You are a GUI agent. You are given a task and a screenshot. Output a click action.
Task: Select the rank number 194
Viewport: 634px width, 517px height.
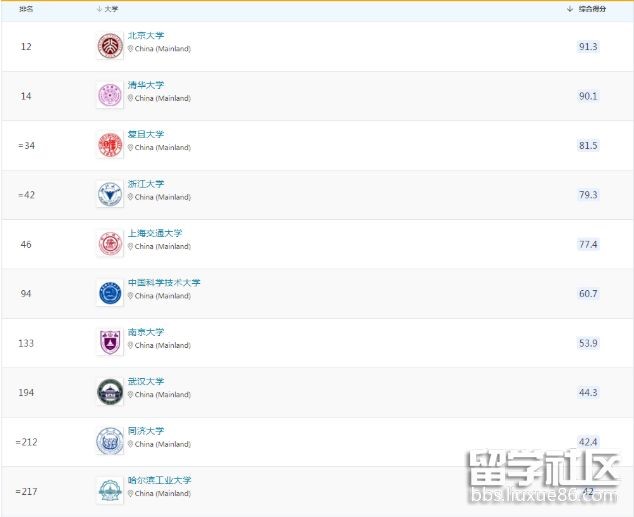(26, 392)
